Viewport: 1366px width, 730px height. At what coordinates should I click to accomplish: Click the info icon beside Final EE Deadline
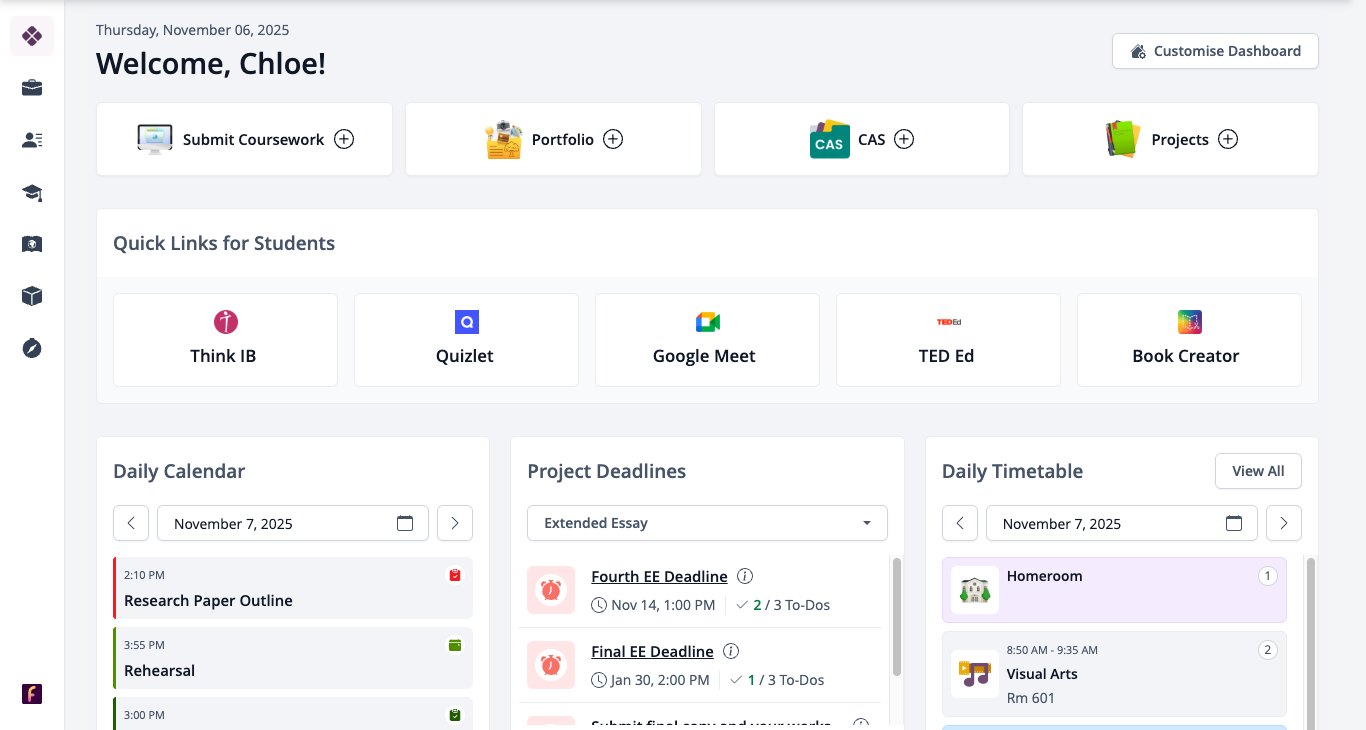coord(731,651)
